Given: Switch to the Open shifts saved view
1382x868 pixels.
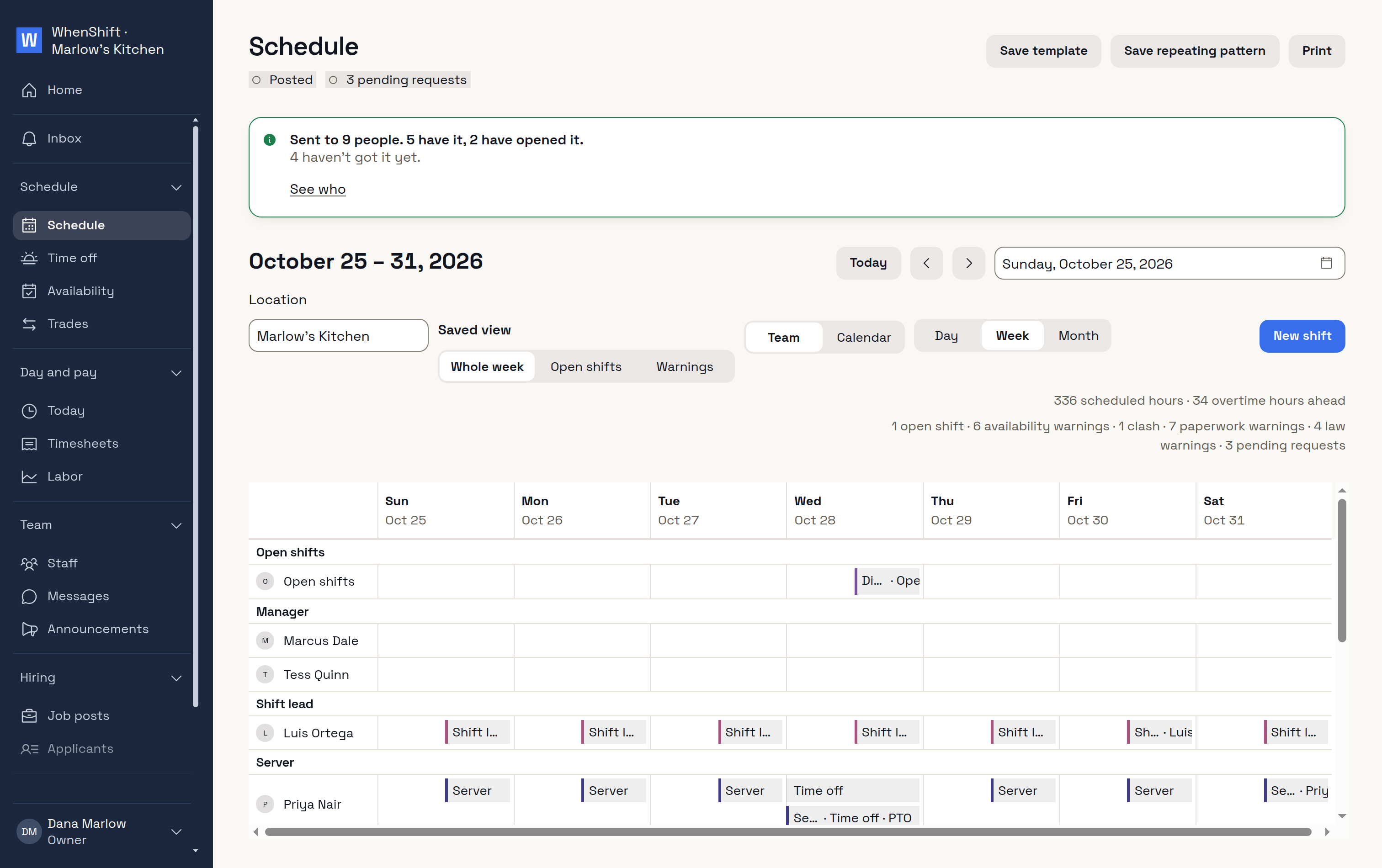Looking at the screenshot, I should [585, 366].
